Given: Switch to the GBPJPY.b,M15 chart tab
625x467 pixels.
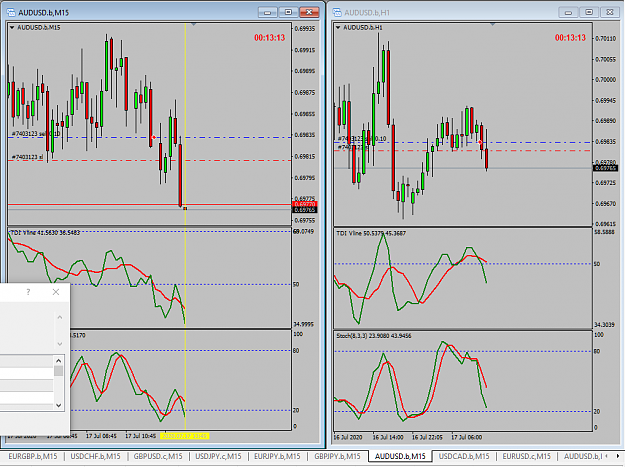Looking at the screenshot, I should pyautogui.click(x=337, y=456).
